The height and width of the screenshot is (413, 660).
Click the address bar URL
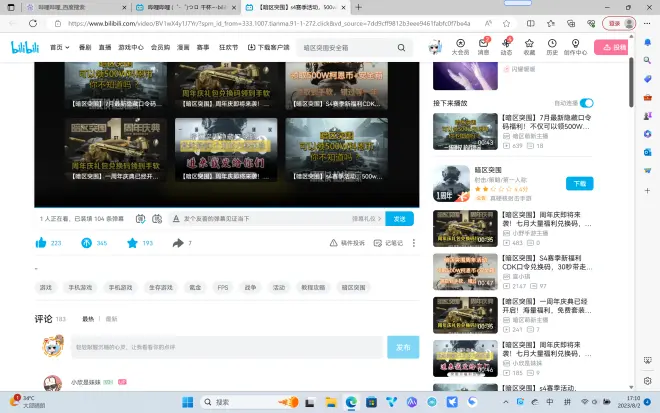coord(269,24)
